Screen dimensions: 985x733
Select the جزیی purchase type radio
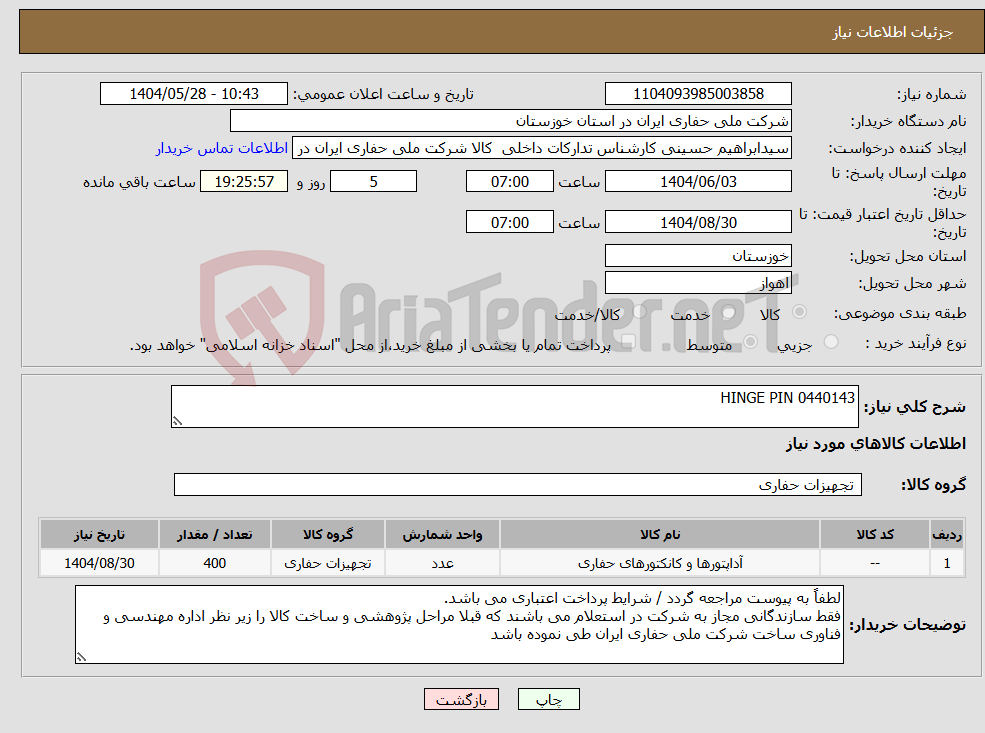830,342
